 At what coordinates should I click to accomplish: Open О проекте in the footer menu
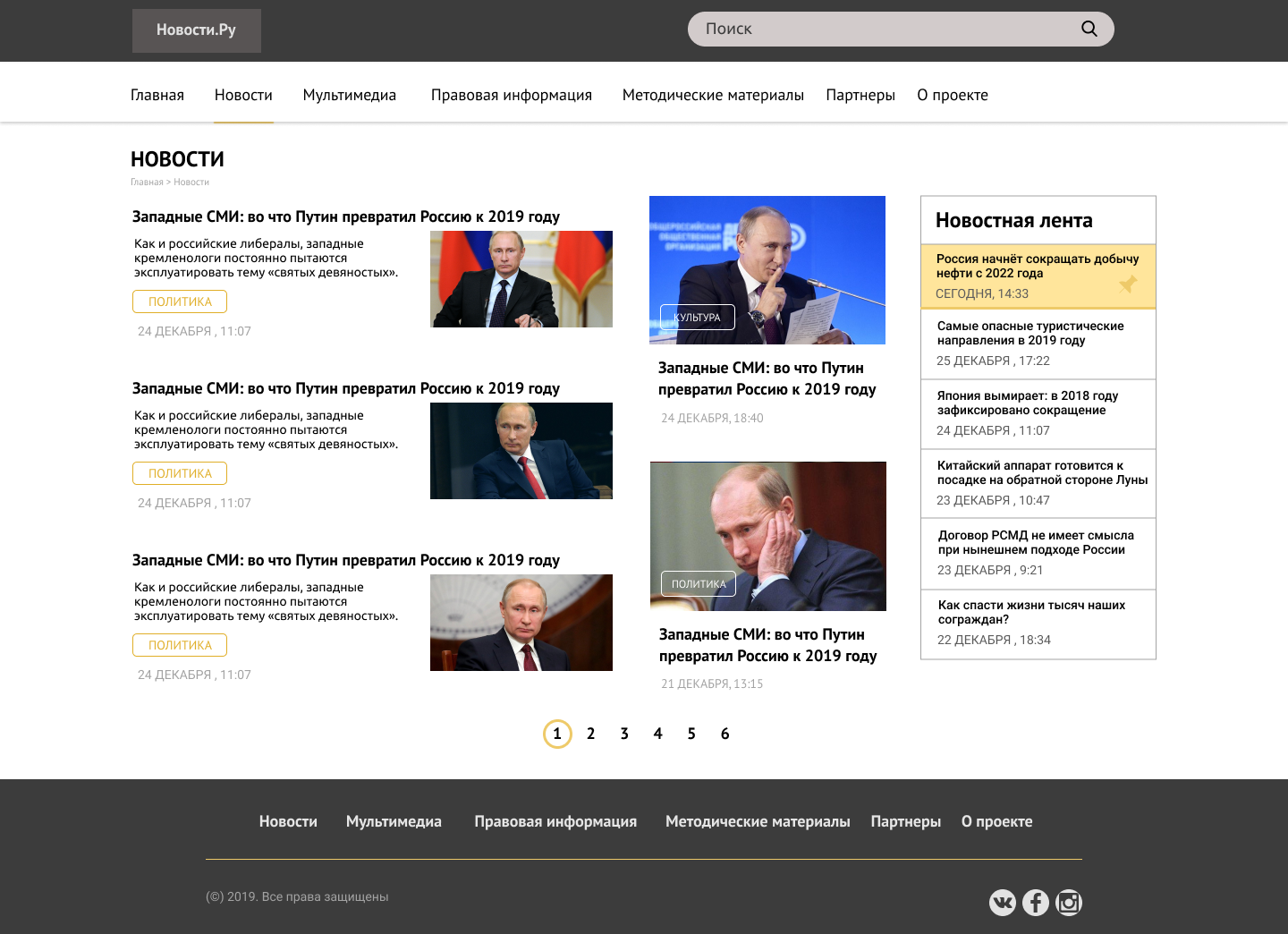pyautogui.click(x=997, y=821)
